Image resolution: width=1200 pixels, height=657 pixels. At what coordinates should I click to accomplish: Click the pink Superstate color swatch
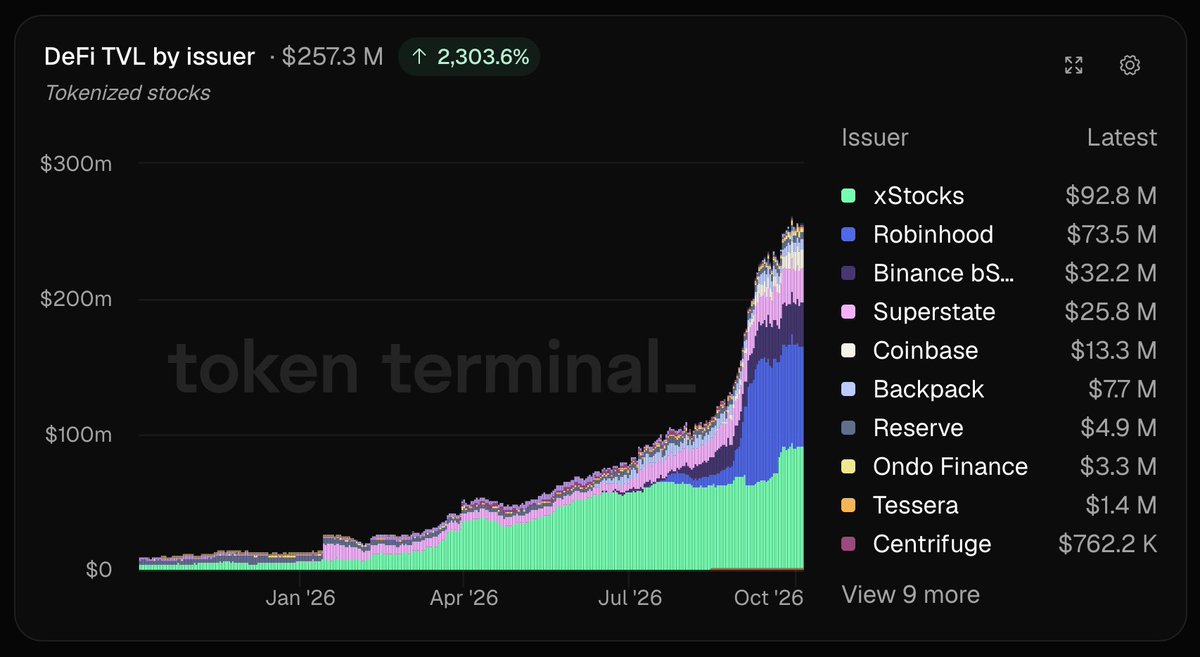click(849, 312)
